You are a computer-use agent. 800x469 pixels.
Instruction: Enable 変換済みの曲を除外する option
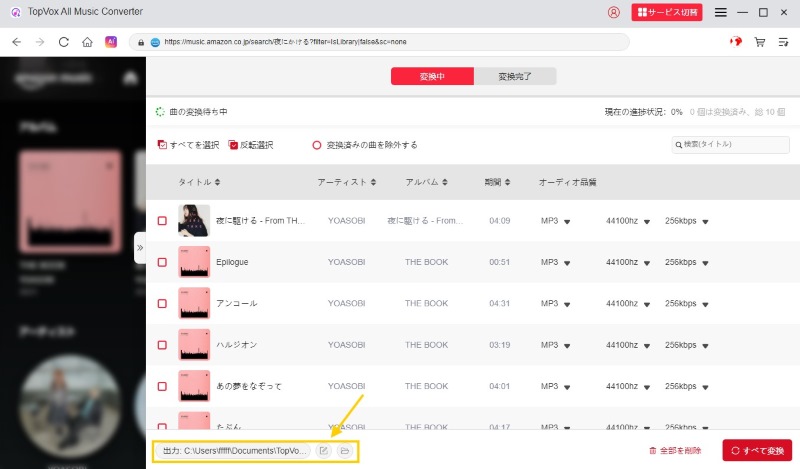(317, 145)
